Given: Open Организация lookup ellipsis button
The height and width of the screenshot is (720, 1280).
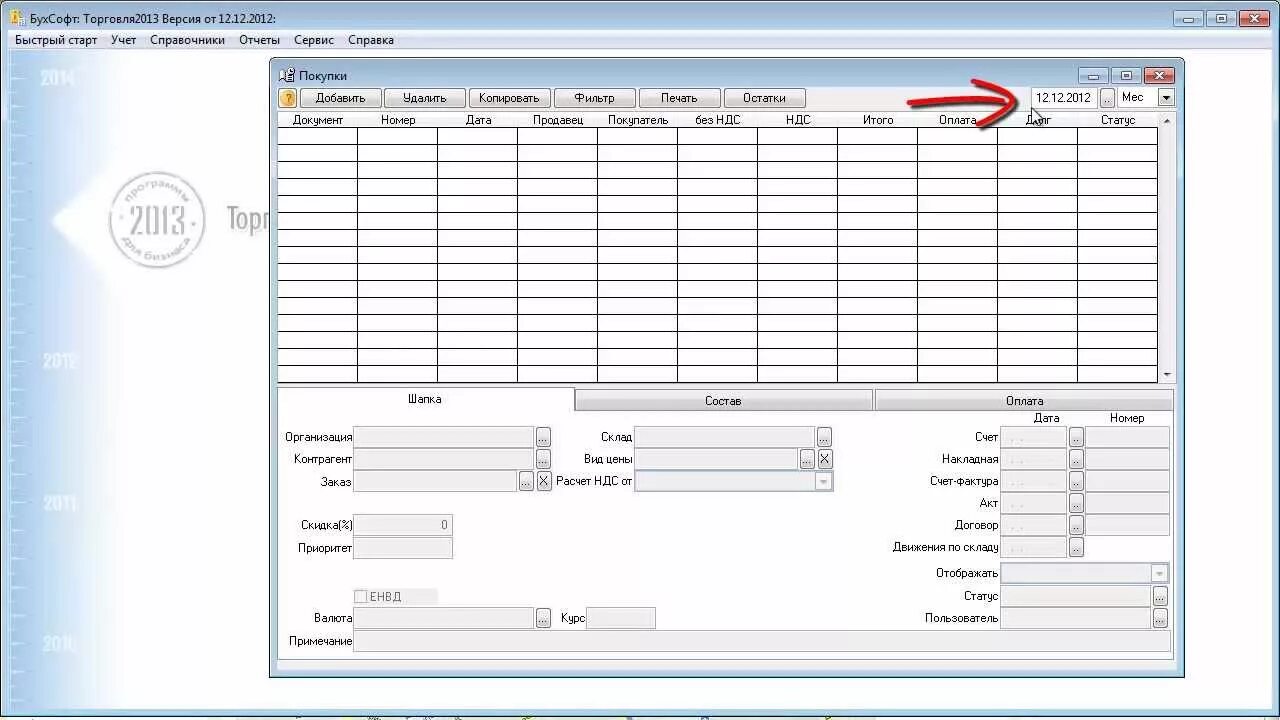Looking at the screenshot, I should 543,437.
